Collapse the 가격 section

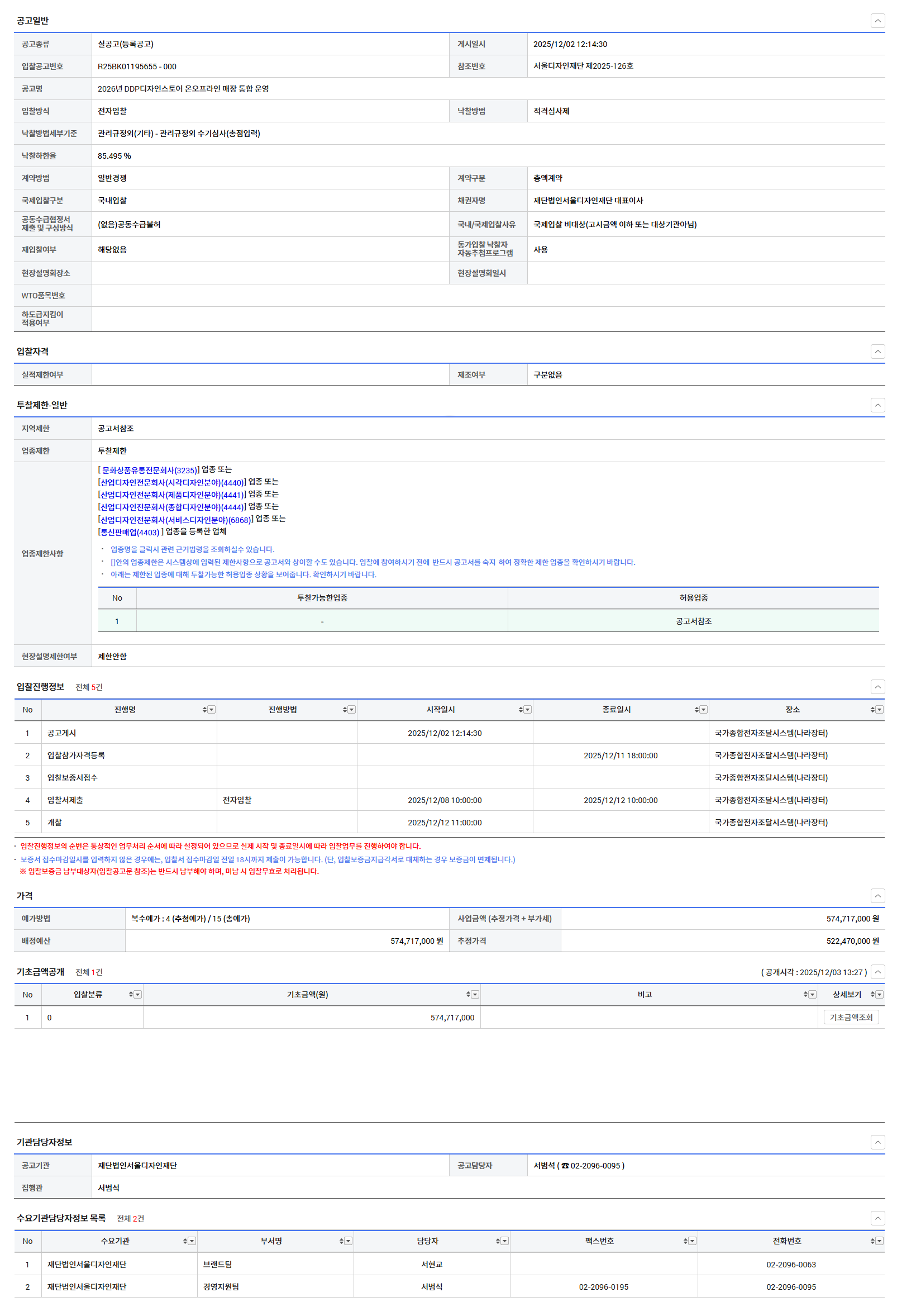[x=877, y=896]
